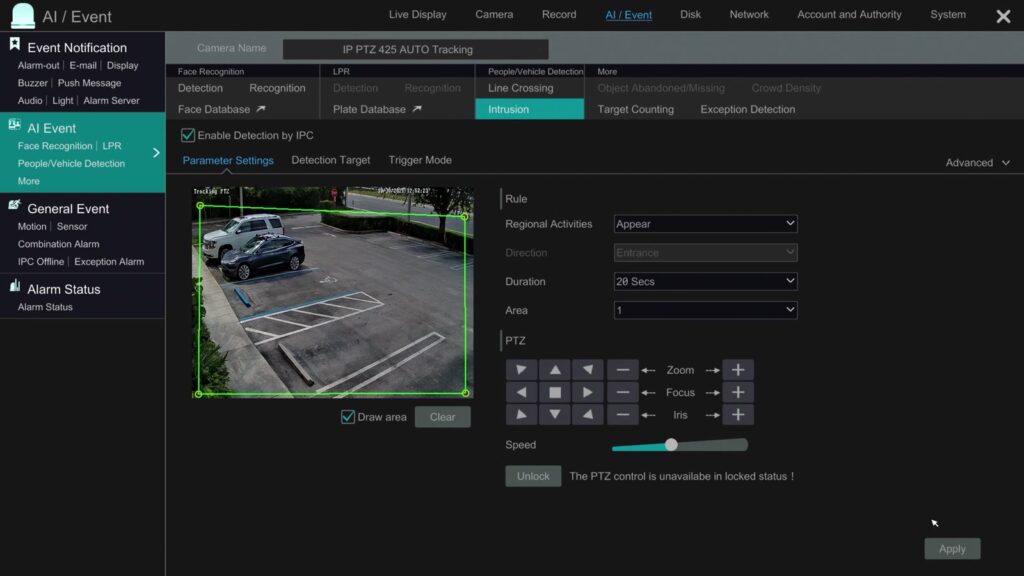The height and width of the screenshot is (576, 1024).
Task: Click the Camera Name field
Action: (x=415, y=49)
